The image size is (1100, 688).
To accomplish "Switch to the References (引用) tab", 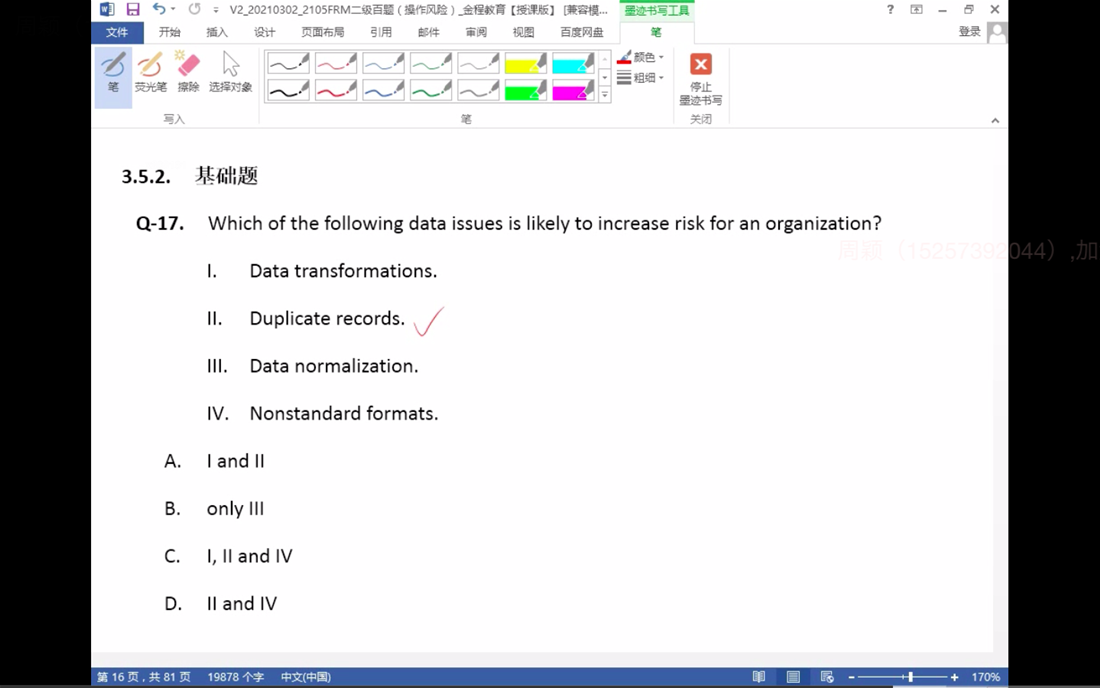I will (x=381, y=32).
